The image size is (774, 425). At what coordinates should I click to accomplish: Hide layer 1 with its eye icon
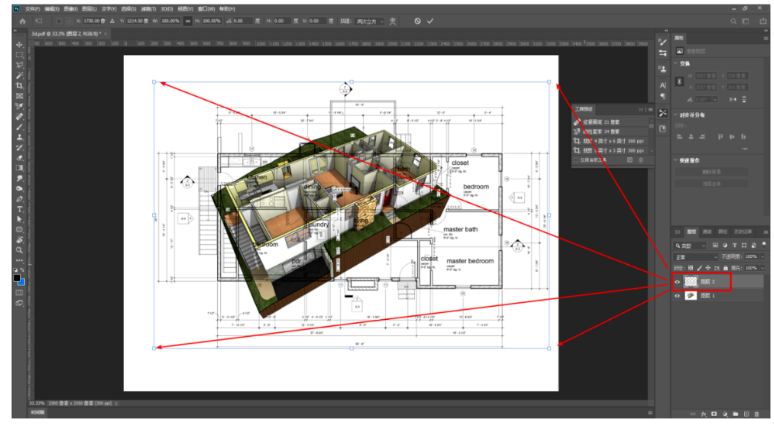coord(677,296)
